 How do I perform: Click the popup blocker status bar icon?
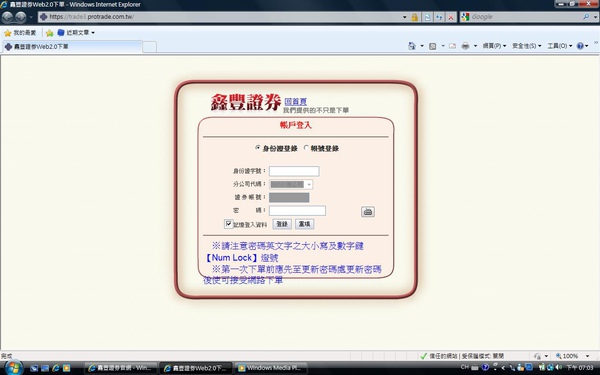(537, 356)
